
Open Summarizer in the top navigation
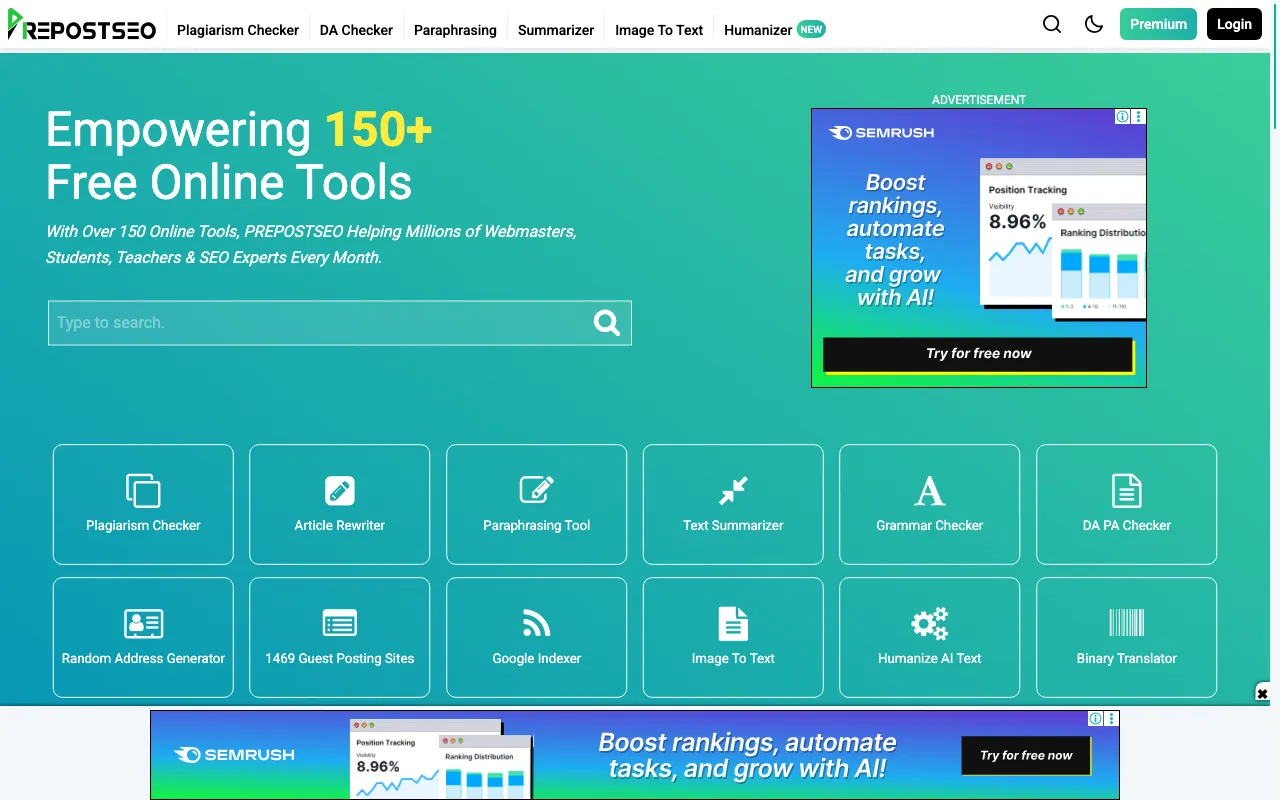pyautogui.click(x=556, y=30)
